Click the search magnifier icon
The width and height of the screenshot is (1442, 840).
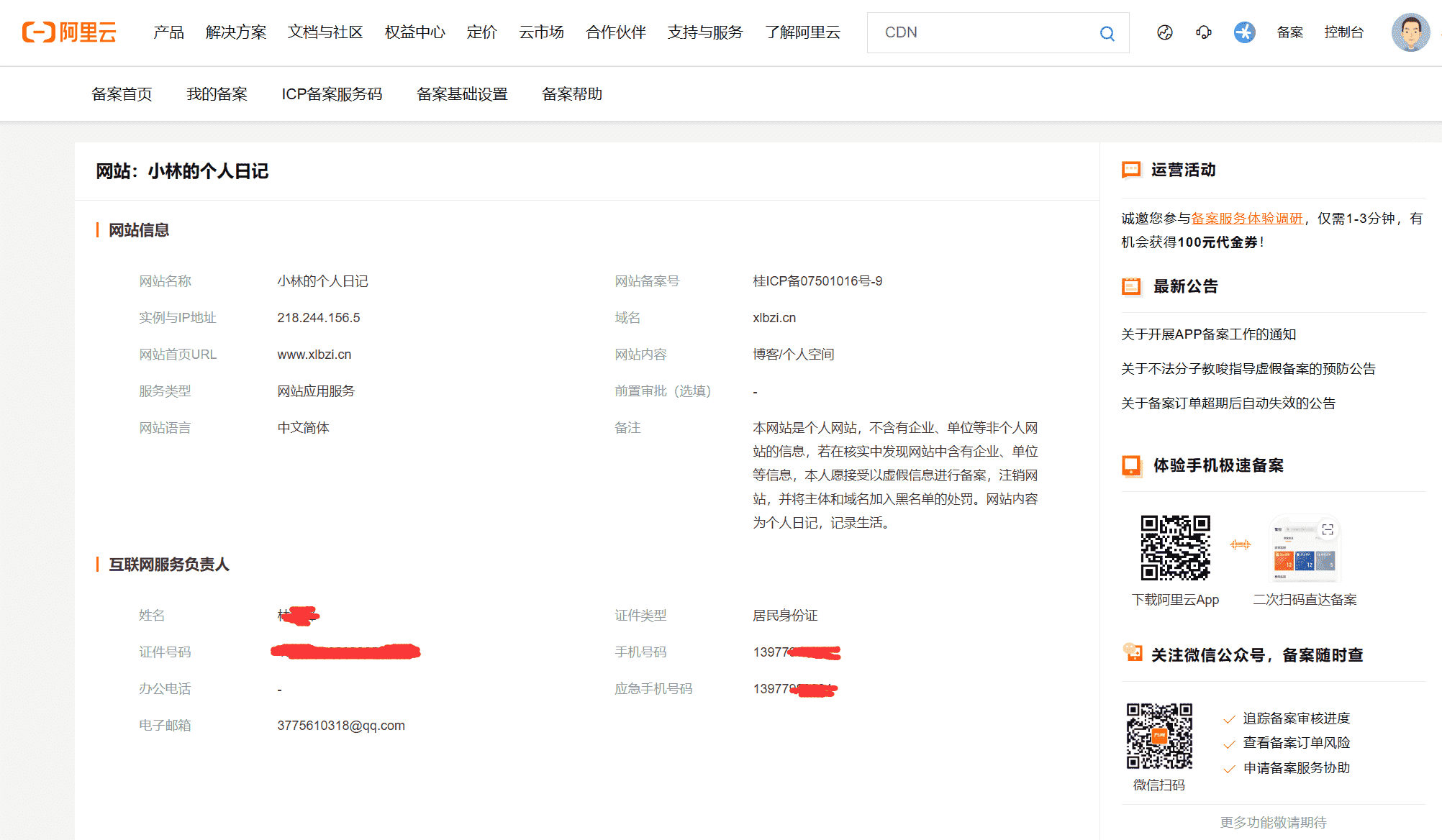(x=1107, y=33)
